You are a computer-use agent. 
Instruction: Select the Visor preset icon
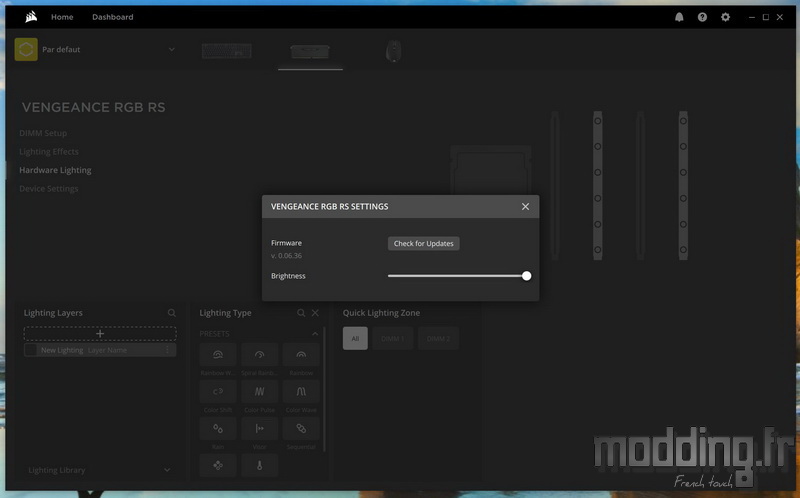pos(259,429)
